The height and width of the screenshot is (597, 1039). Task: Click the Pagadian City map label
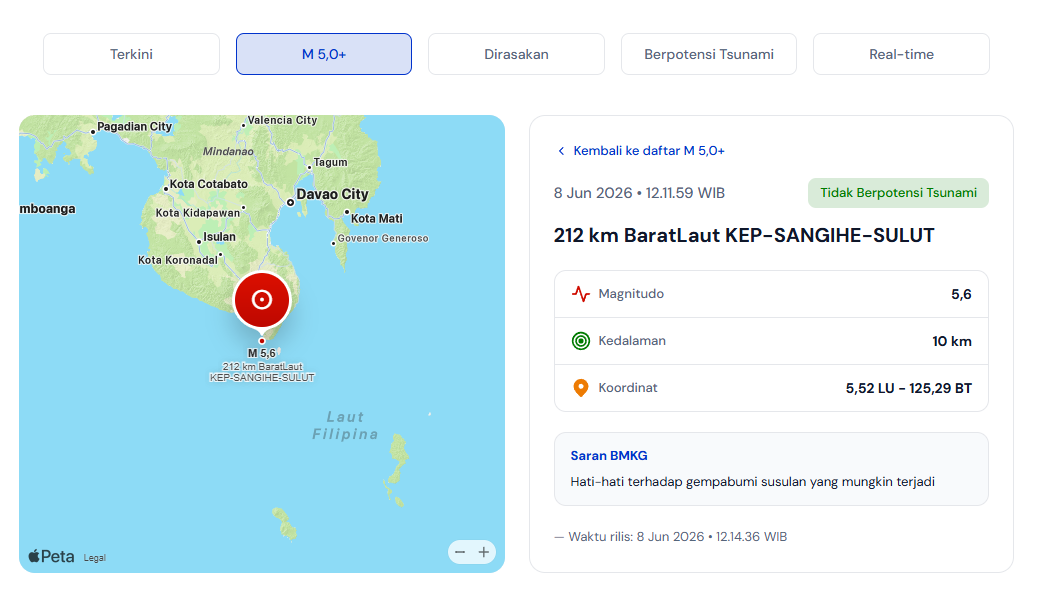[x=135, y=127]
